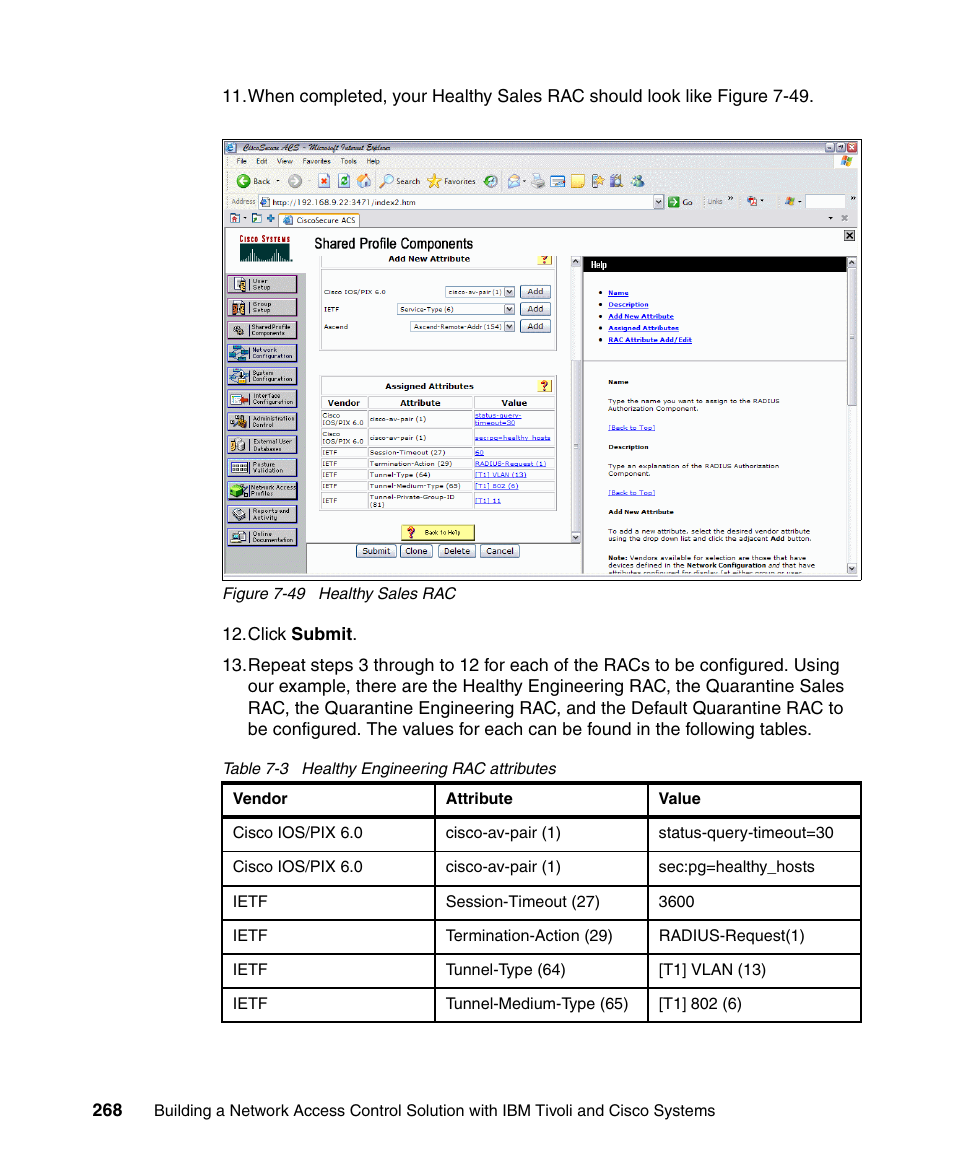
Task: Click the Name link in the Help pane
Action: tap(618, 293)
